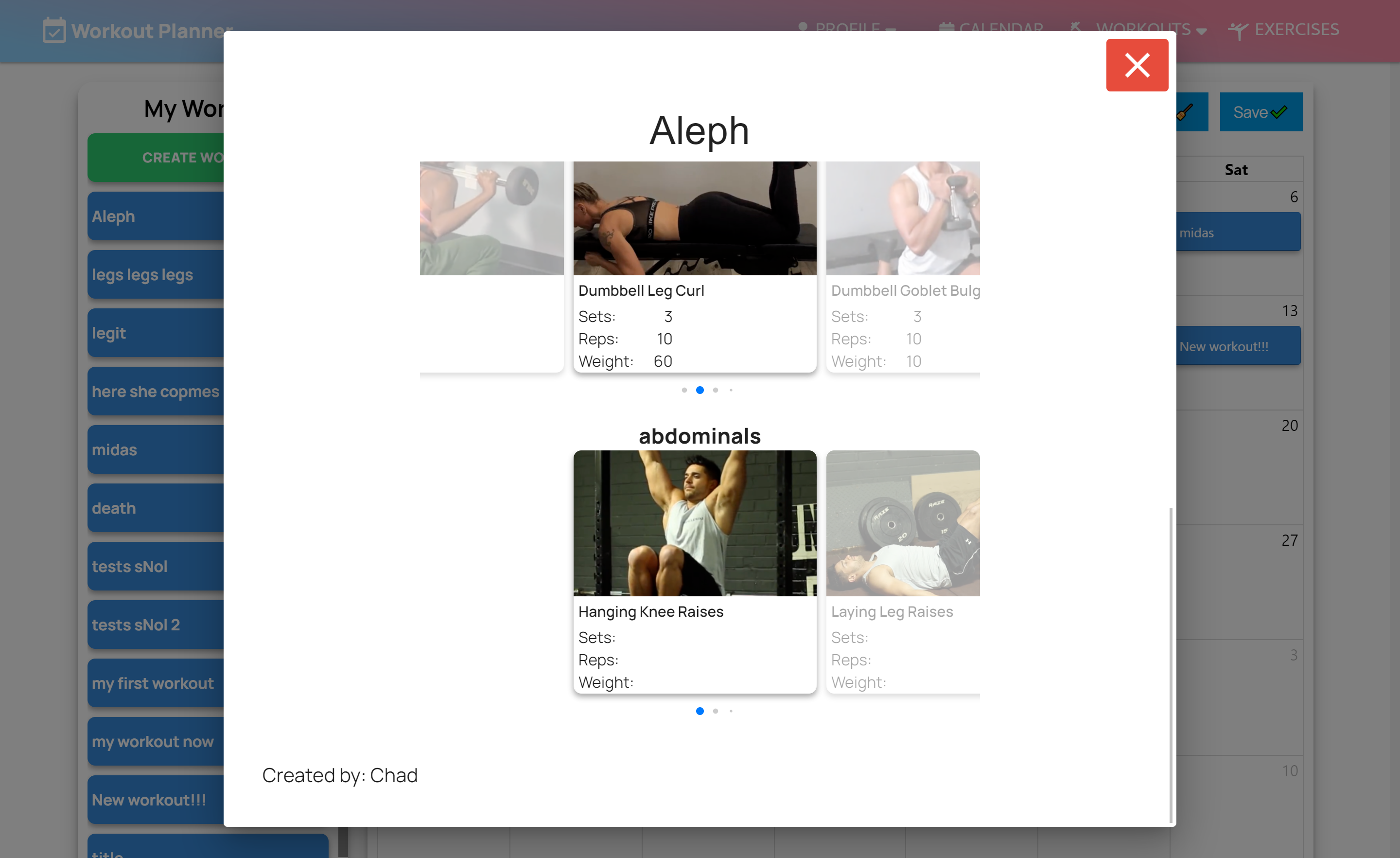Select active first dot under abdominals carousel
The width and height of the screenshot is (1400, 858).
click(x=700, y=711)
